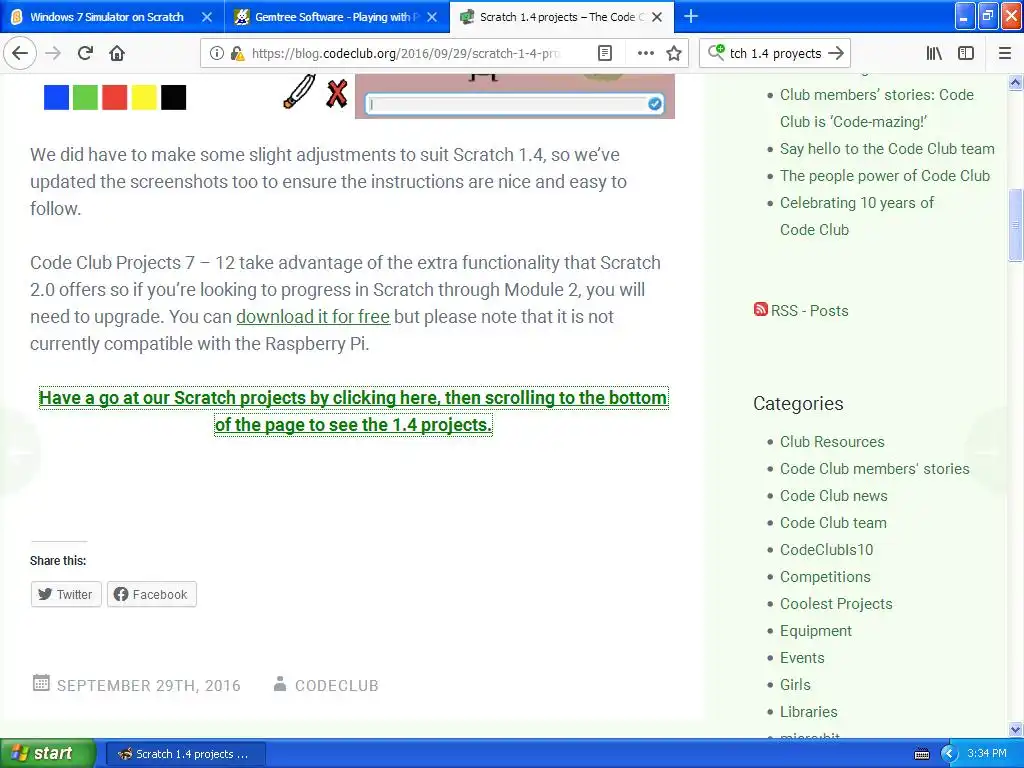The image size is (1024, 768).
Task: Open 'Have a go at our Scratch projects' link
Action: [x=353, y=411]
